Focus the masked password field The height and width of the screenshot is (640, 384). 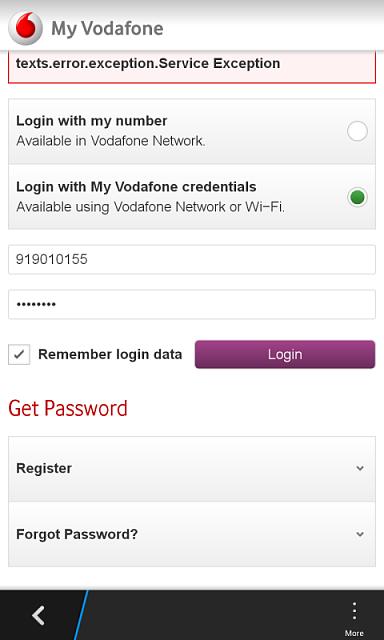(192, 304)
